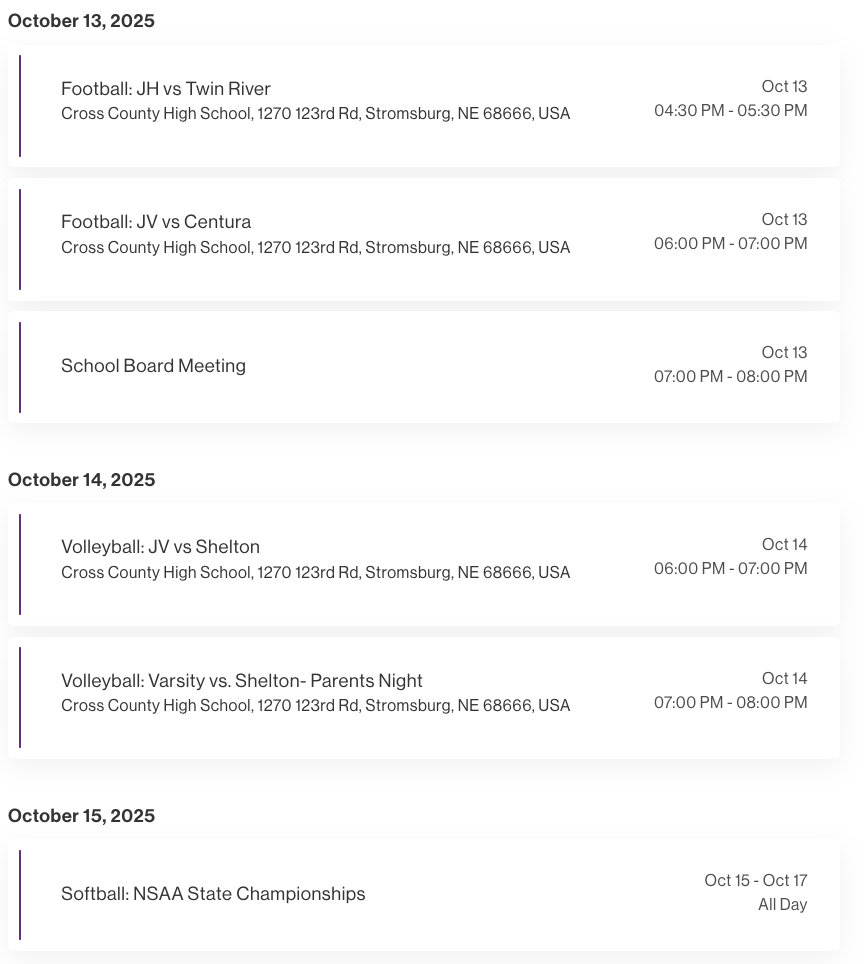Click the Oct 15 - Oct 17 date range

(755, 881)
